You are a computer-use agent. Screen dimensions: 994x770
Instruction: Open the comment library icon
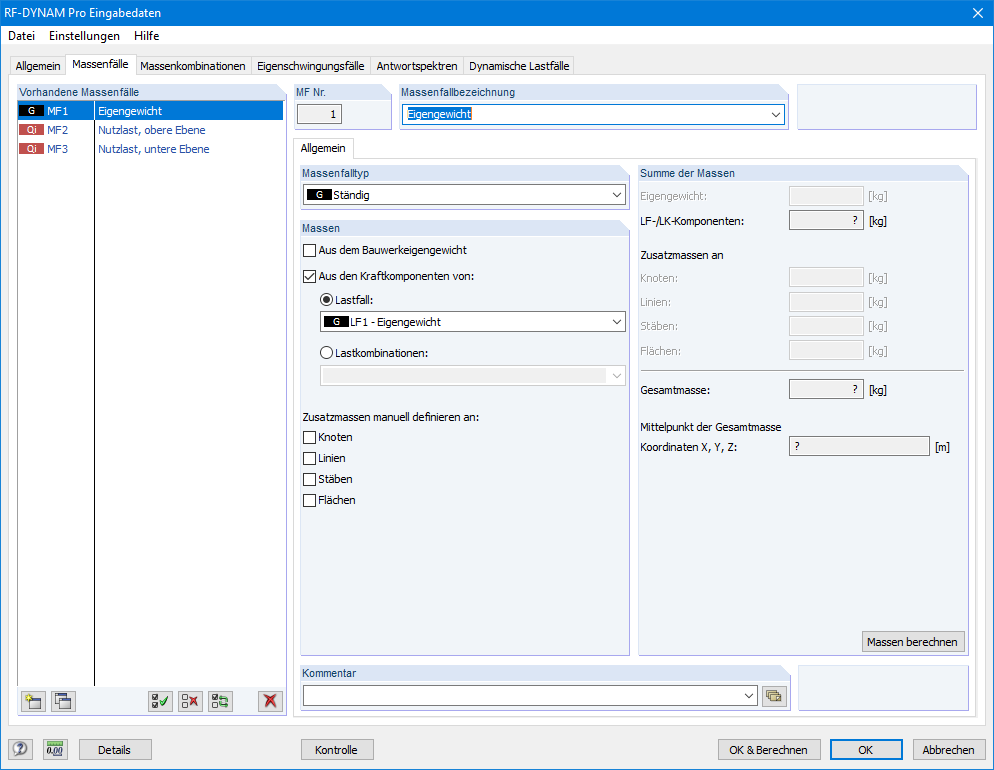tap(774, 696)
